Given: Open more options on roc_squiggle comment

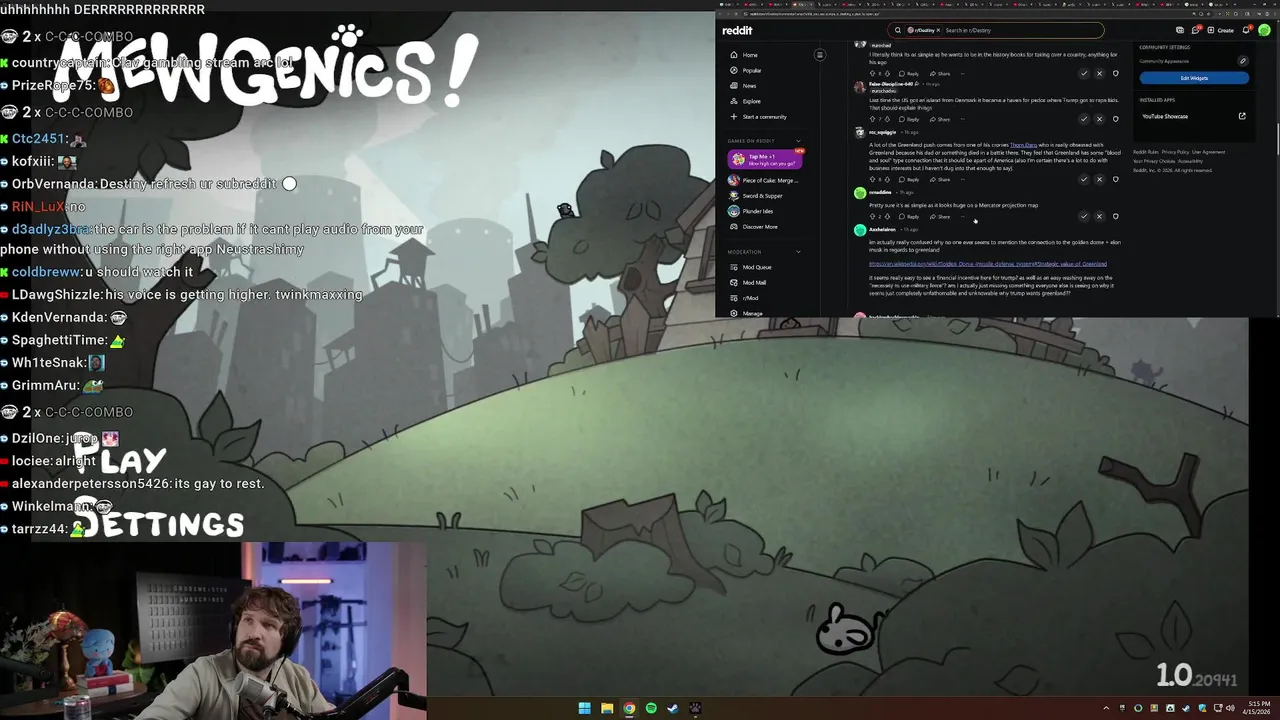Looking at the screenshot, I should [x=963, y=180].
